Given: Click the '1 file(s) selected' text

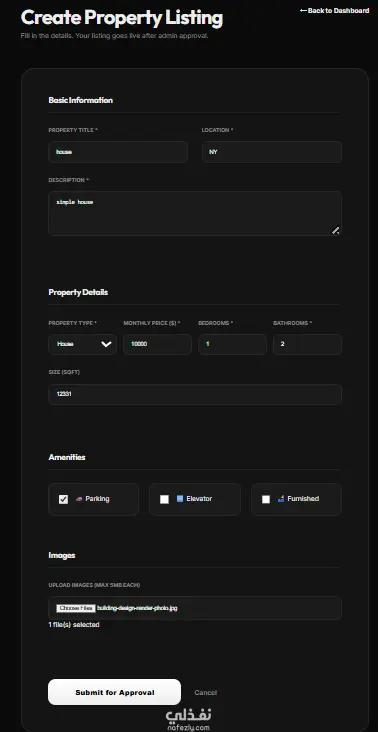Looking at the screenshot, I should (74, 625).
